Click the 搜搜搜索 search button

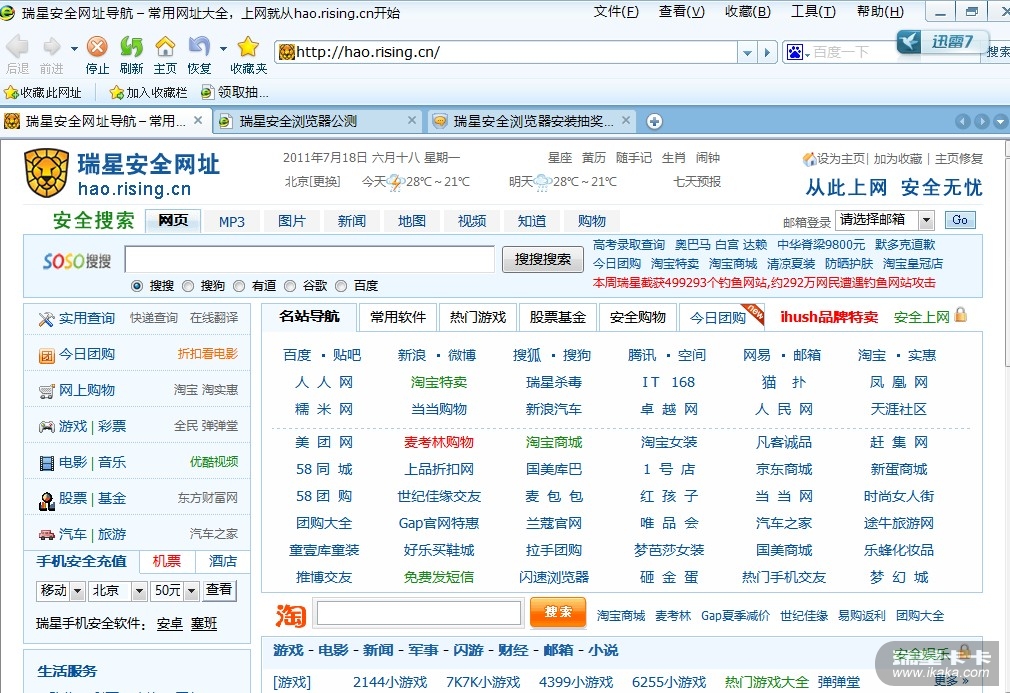(x=543, y=260)
